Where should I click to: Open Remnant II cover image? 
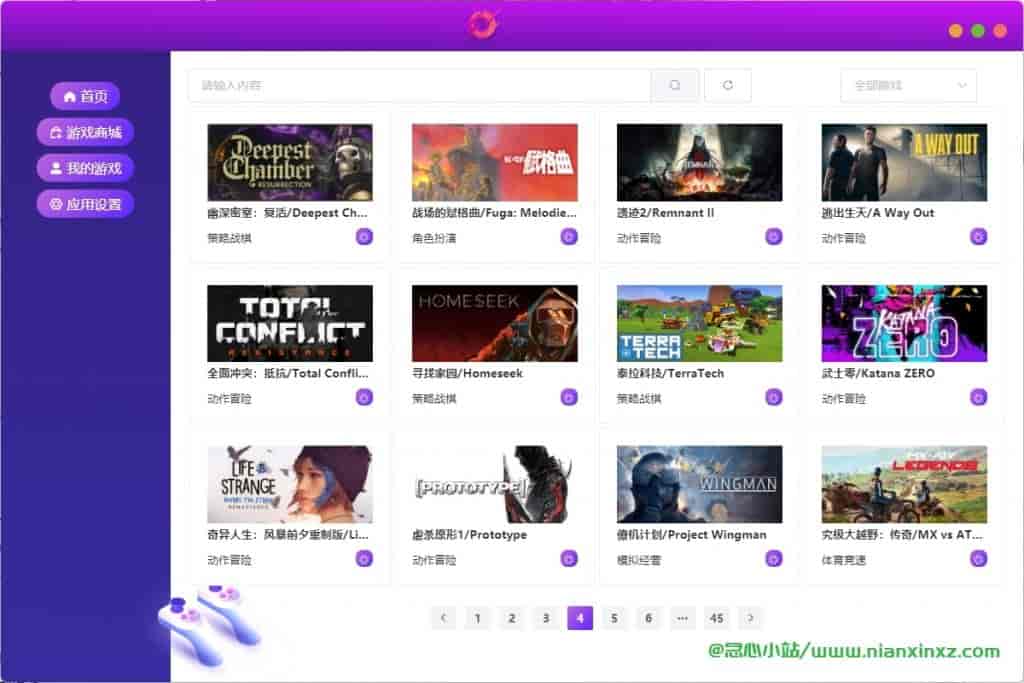[699, 163]
